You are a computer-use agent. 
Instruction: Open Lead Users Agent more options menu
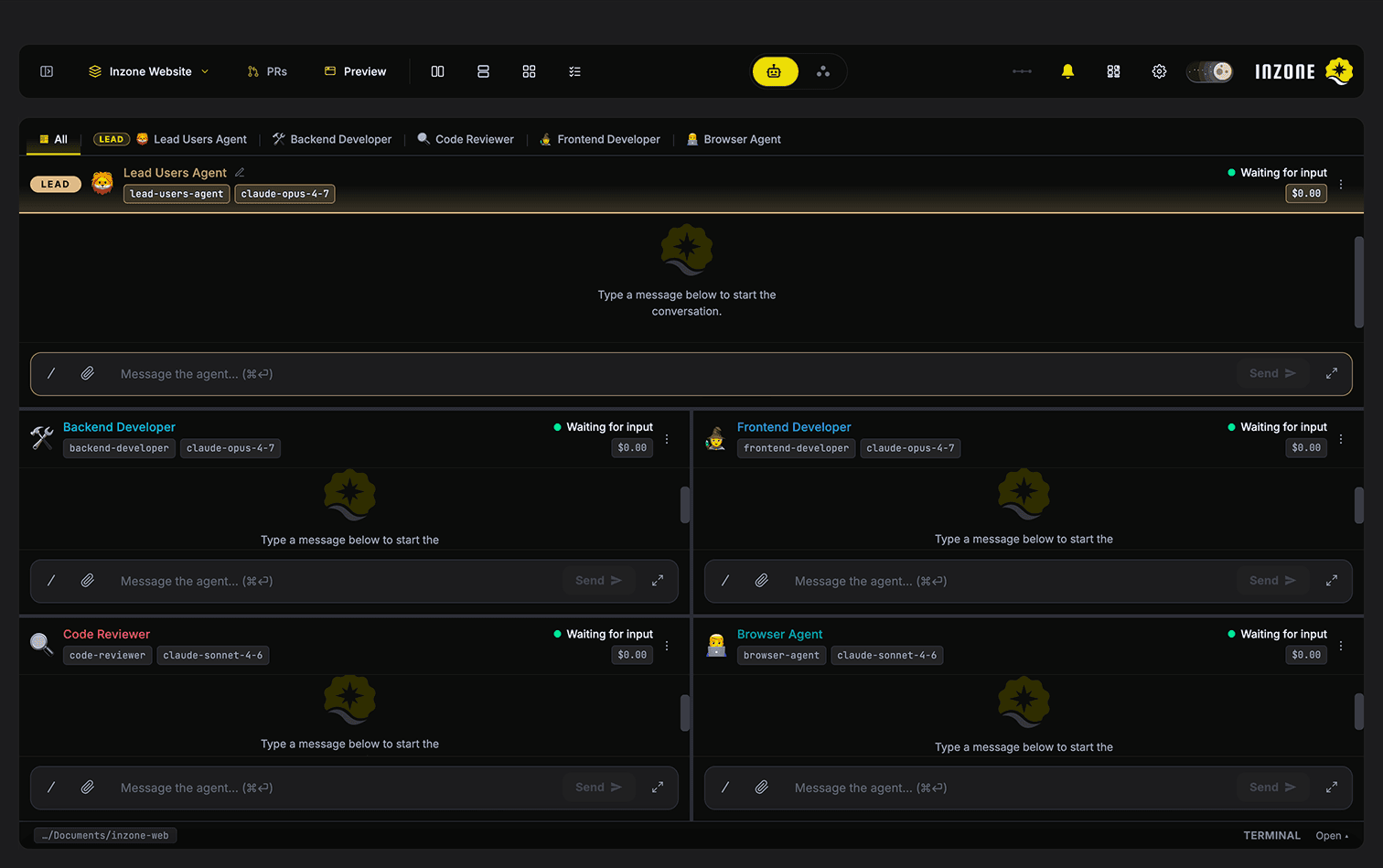coord(1341,184)
